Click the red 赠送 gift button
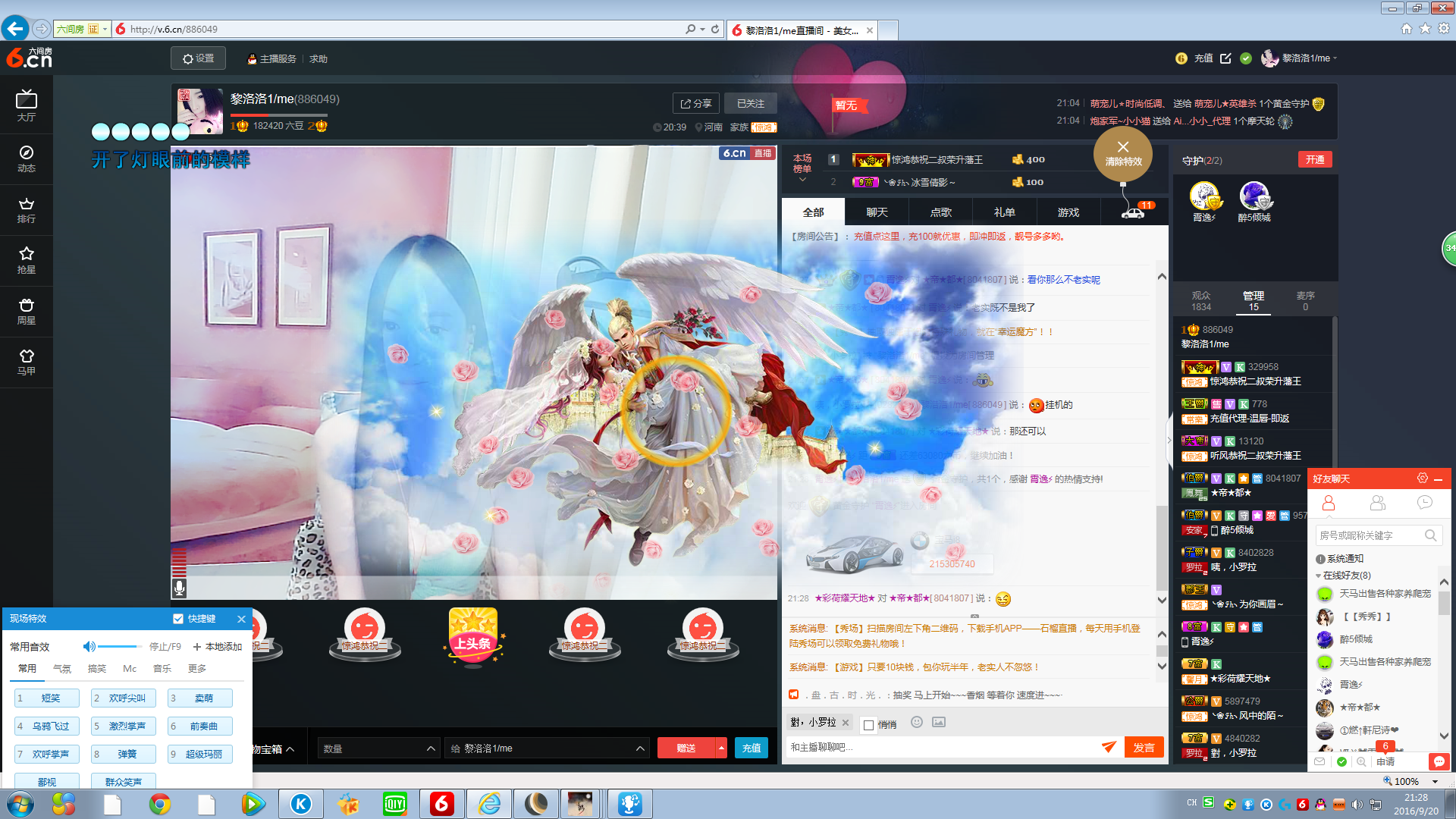The height and width of the screenshot is (819, 1456). point(686,748)
